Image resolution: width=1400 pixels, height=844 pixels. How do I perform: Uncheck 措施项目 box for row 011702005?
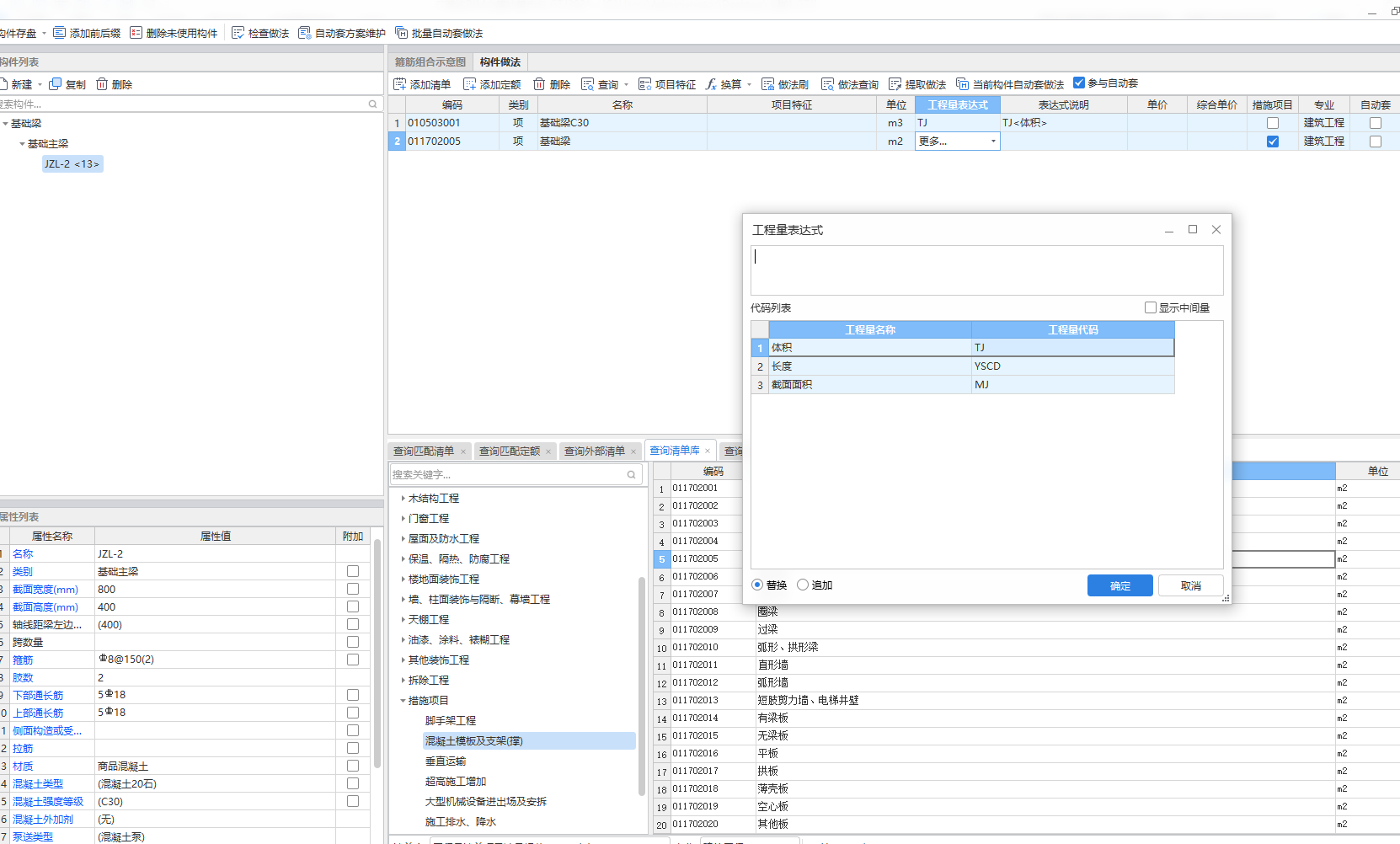[1273, 142]
